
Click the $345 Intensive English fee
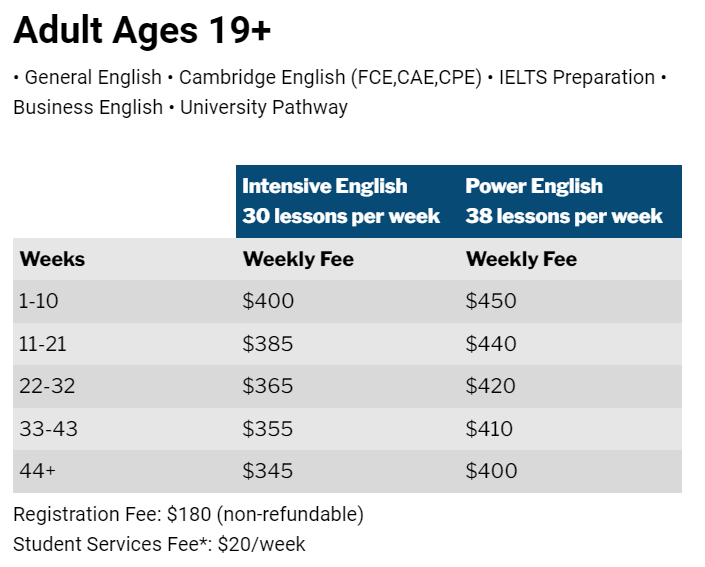pyautogui.click(x=268, y=471)
